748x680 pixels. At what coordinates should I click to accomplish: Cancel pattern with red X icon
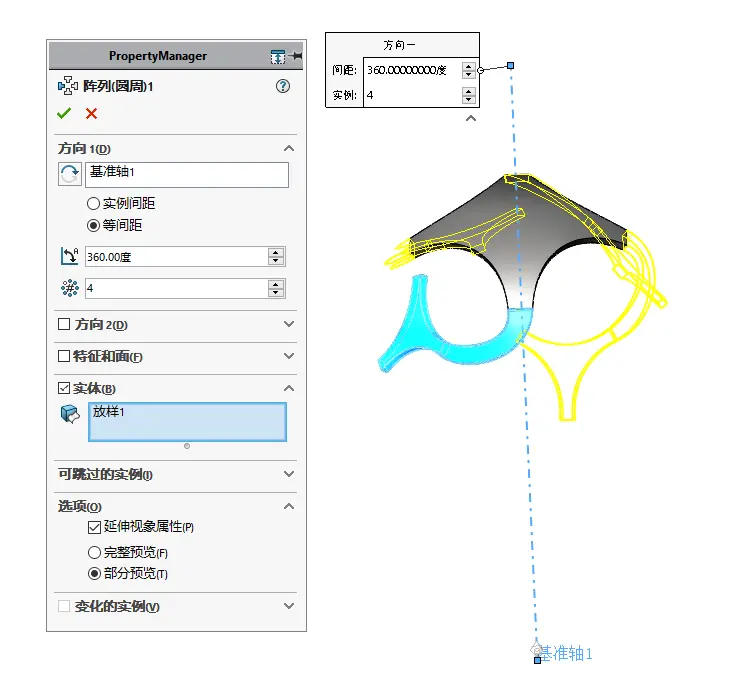91,114
